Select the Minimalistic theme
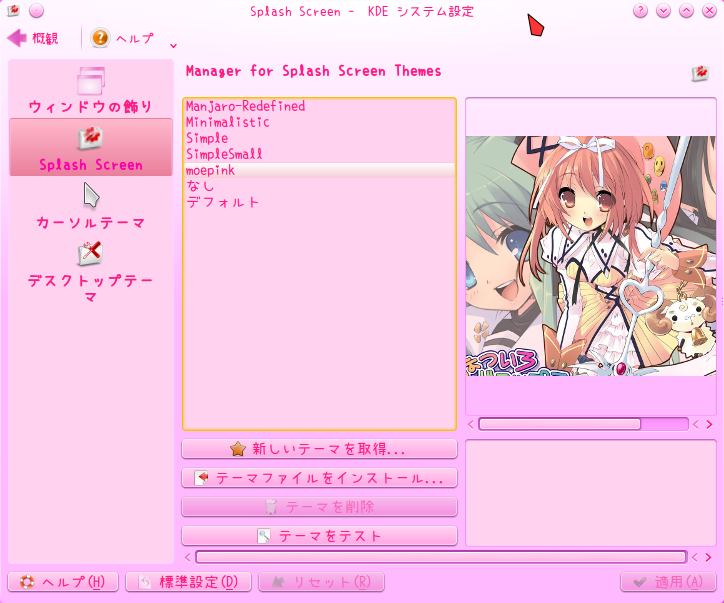The width and height of the screenshot is (724, 603). tap(319, 122)
